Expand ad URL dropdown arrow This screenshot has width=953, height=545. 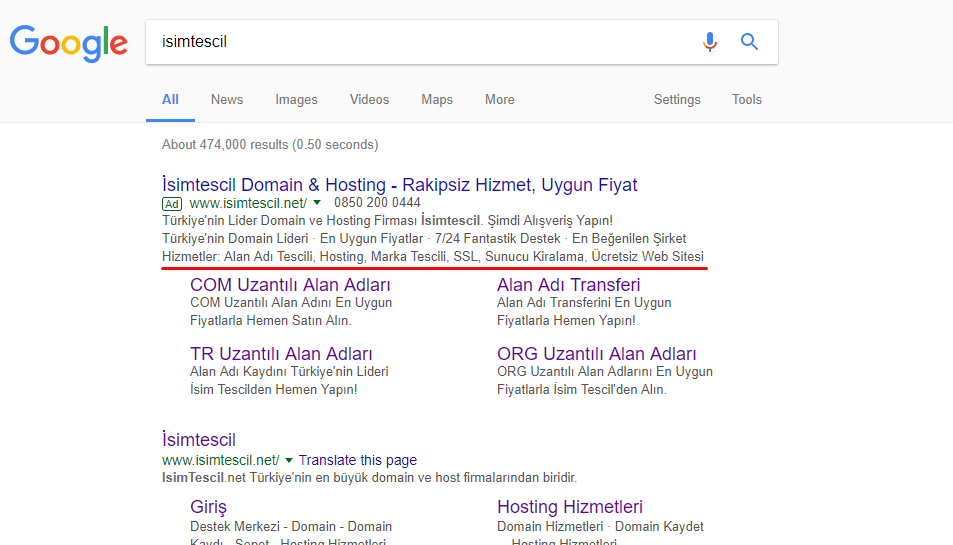317,203
